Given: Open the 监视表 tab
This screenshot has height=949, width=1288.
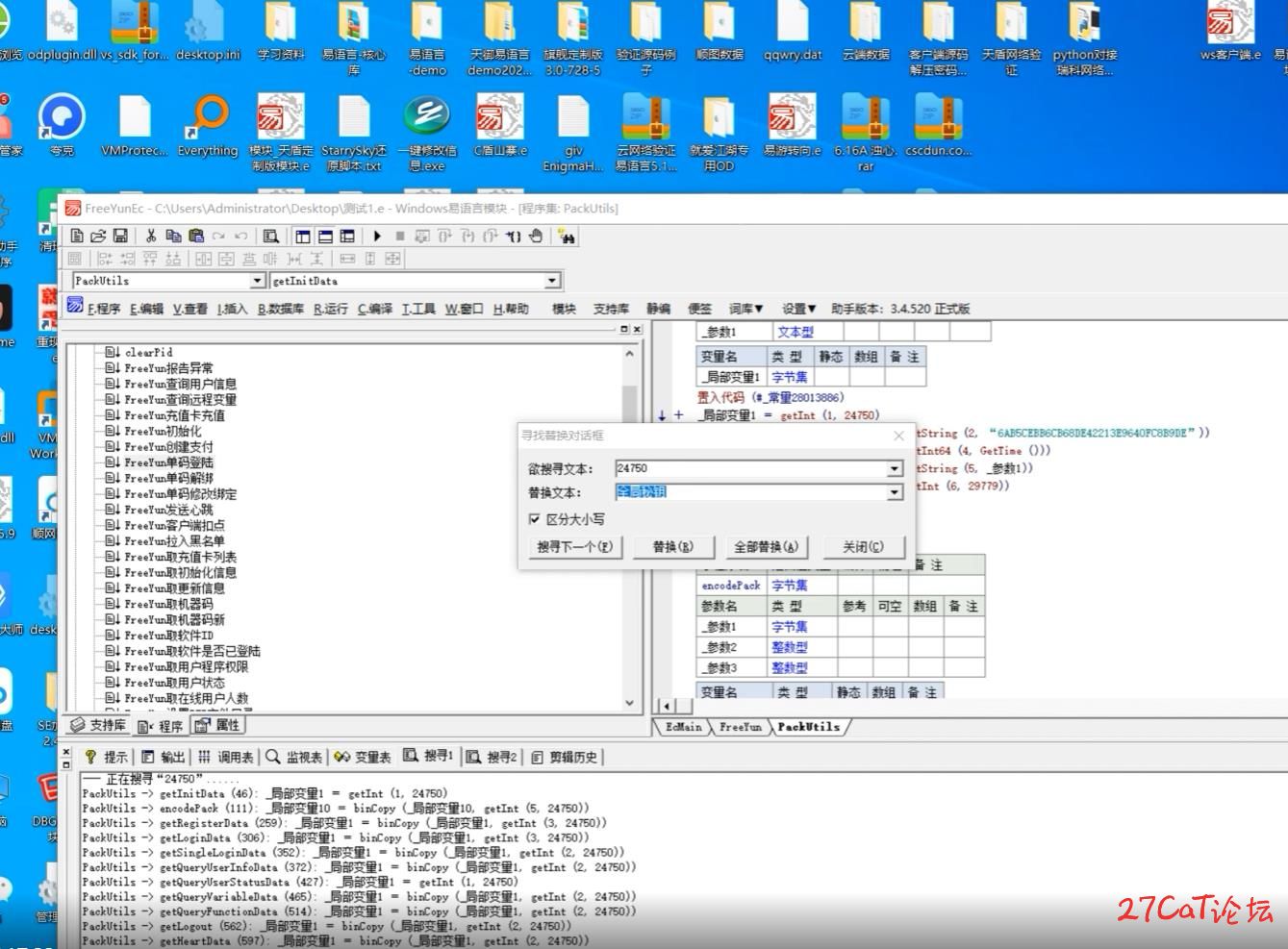Looking at the screenshot, I should click(295, 757).
